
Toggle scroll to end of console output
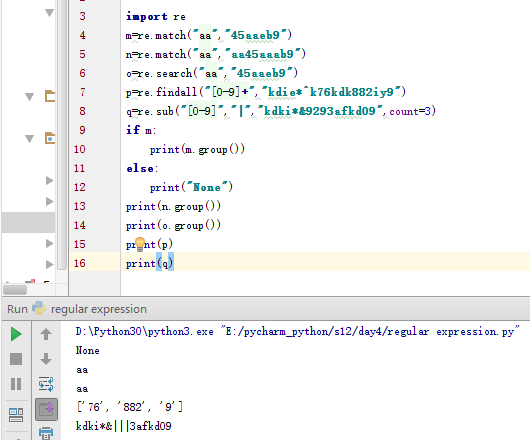46,410
